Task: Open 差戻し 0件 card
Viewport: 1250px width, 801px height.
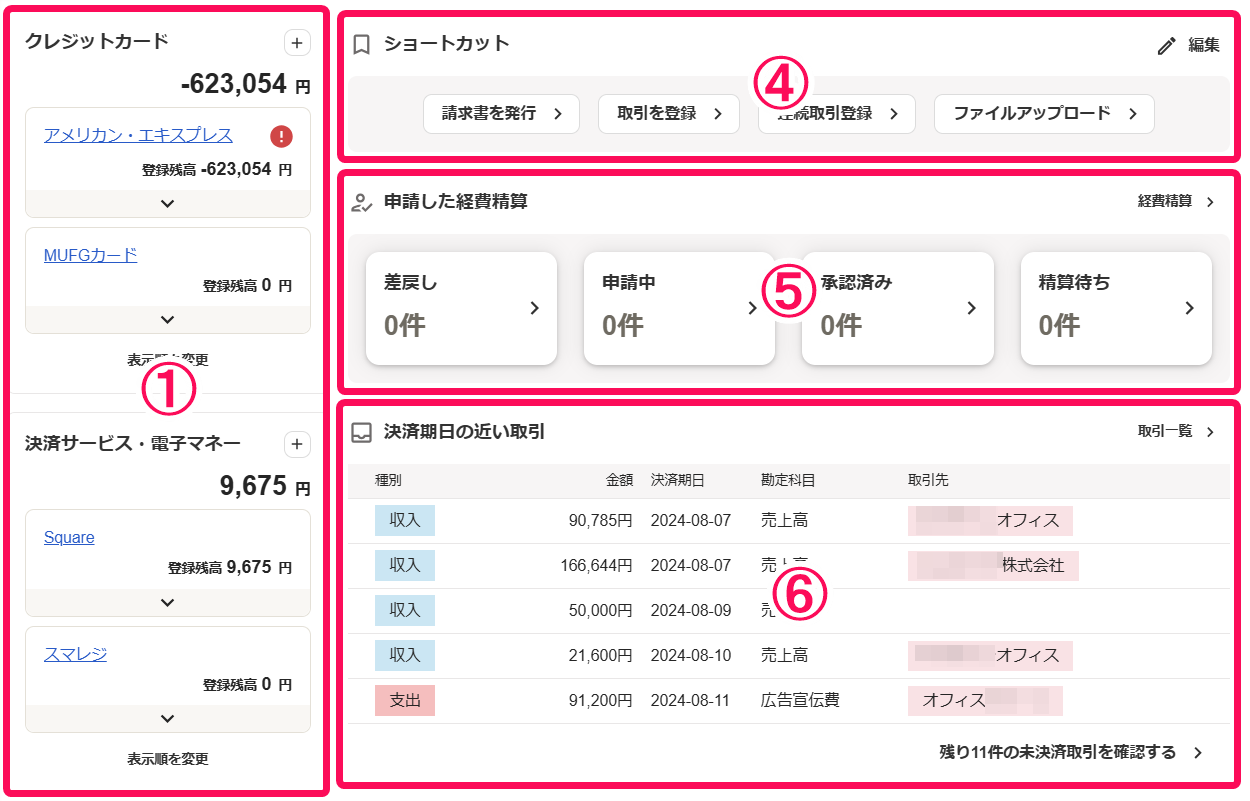Action: [x=461, y=308]
